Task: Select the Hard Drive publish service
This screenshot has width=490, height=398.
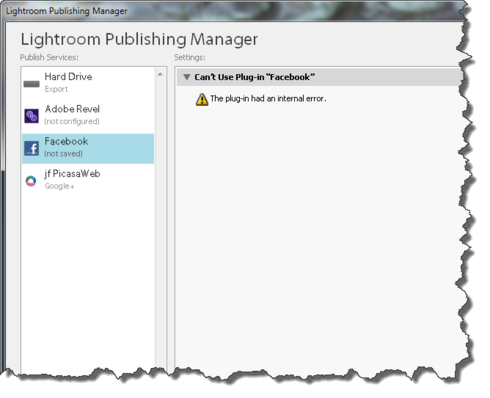Action: pyautogui.click(x=88, y=83)
